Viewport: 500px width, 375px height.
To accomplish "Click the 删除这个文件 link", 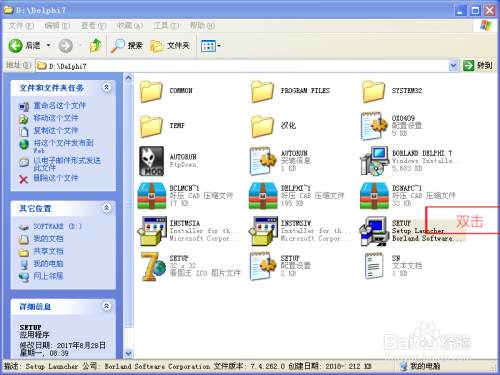I will coord(56,178).
